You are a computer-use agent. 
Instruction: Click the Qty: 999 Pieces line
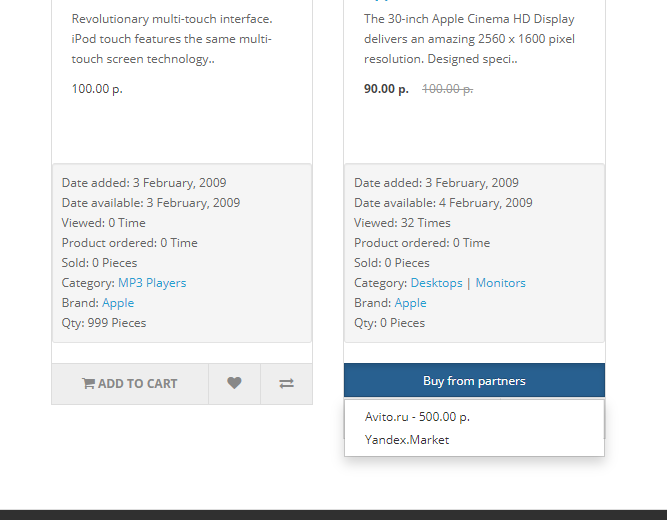click(x=104, y=323)
